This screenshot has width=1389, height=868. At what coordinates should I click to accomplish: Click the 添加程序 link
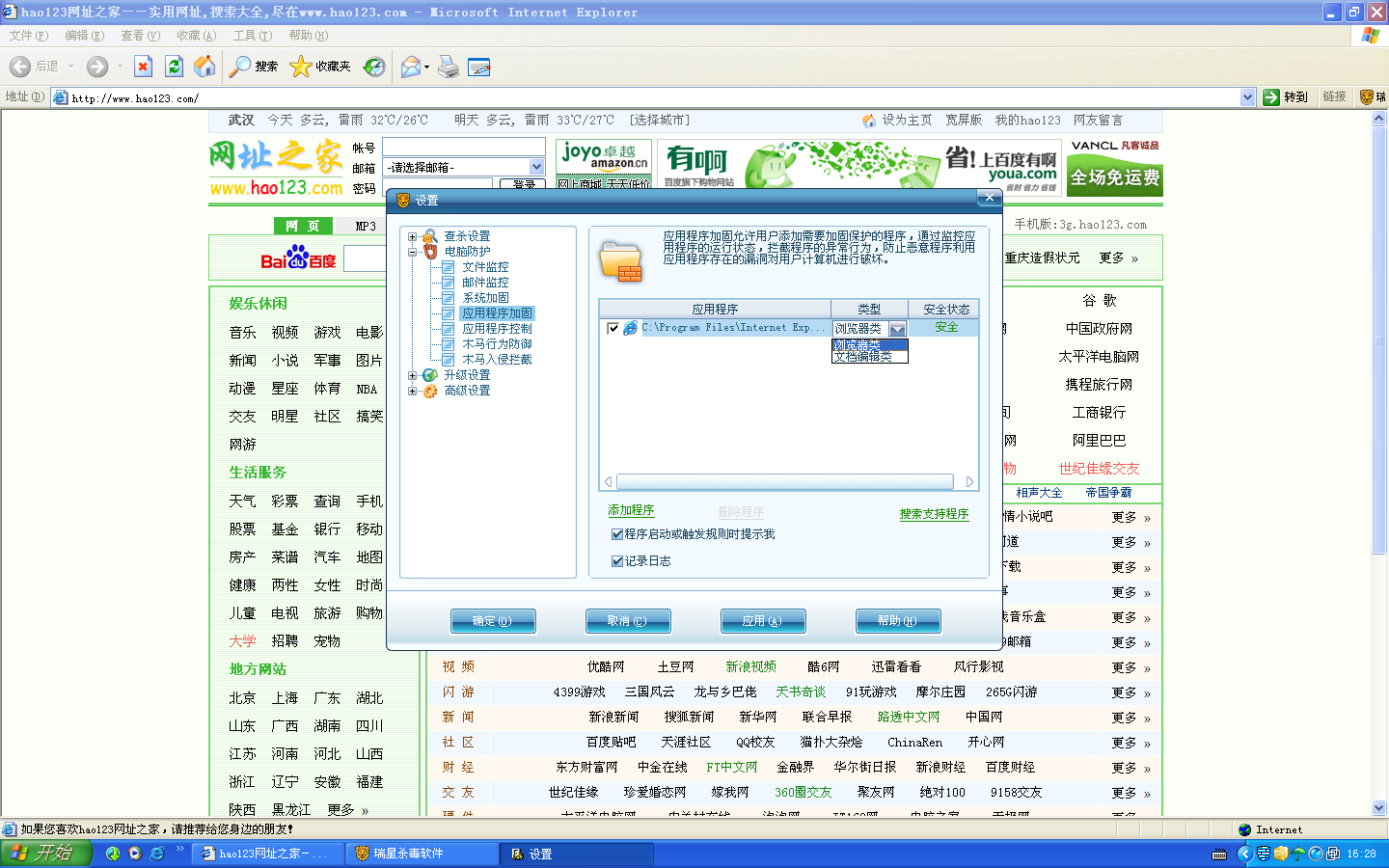pyautogui.click(x=631, y=510)
